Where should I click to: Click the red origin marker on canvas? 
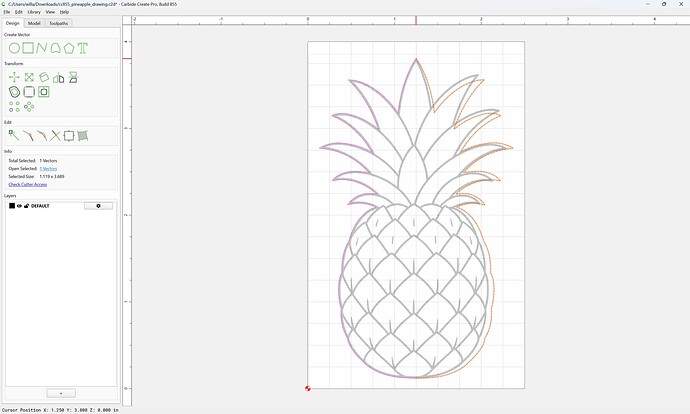308,388
